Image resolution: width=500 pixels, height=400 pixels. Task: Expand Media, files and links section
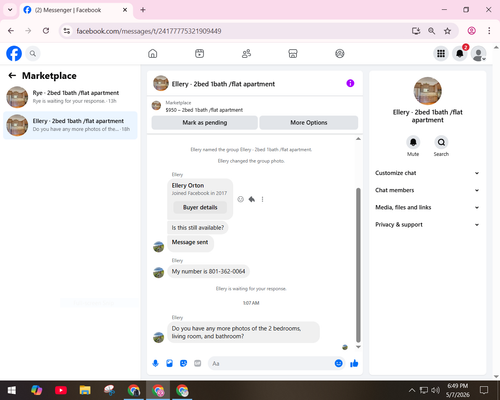(427, 207)
